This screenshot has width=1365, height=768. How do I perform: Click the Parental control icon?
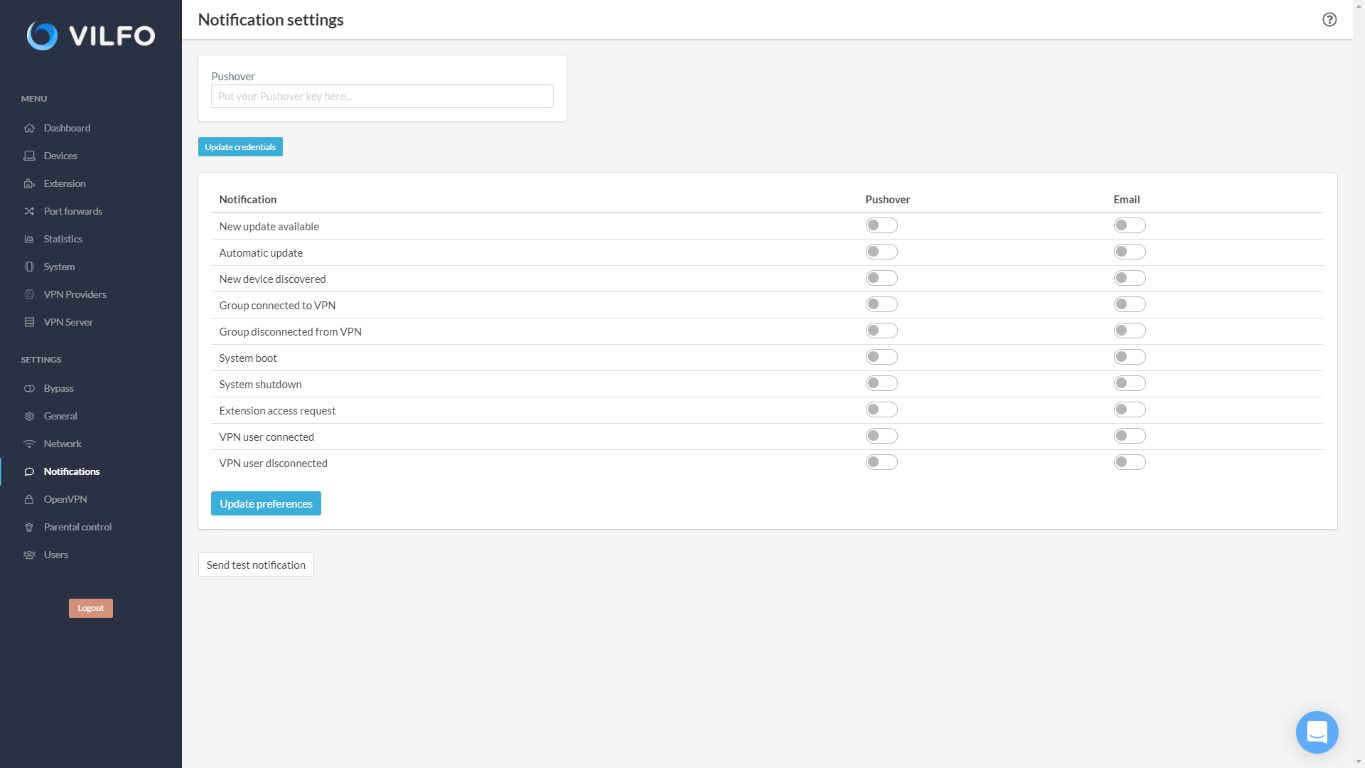coord(29,527)
